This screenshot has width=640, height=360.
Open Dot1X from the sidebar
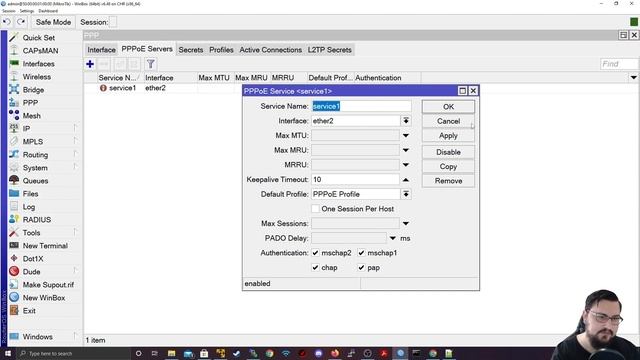click(x=33, y=259)
